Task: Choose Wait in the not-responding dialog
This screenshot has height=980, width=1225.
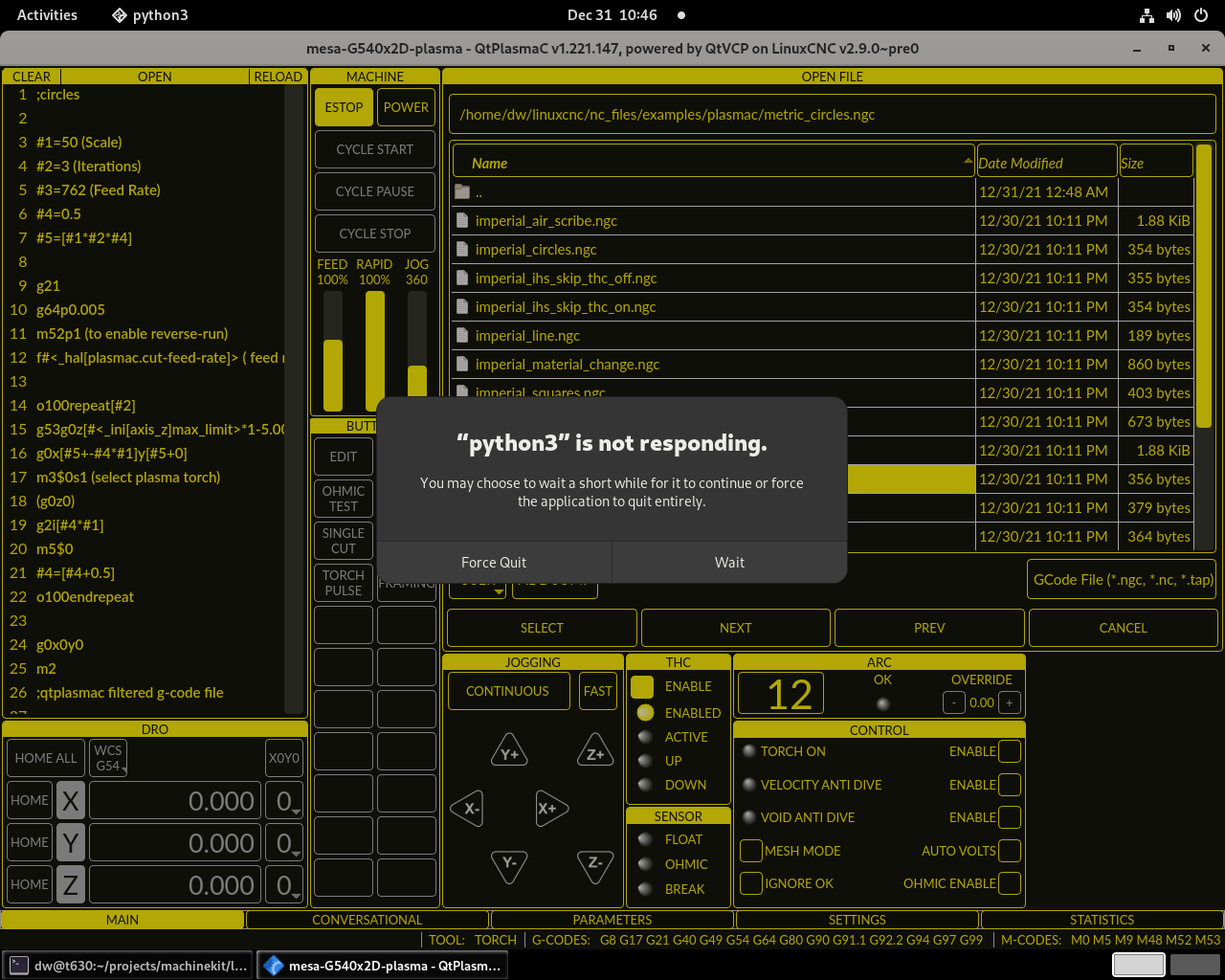Action: coord(729,563)
